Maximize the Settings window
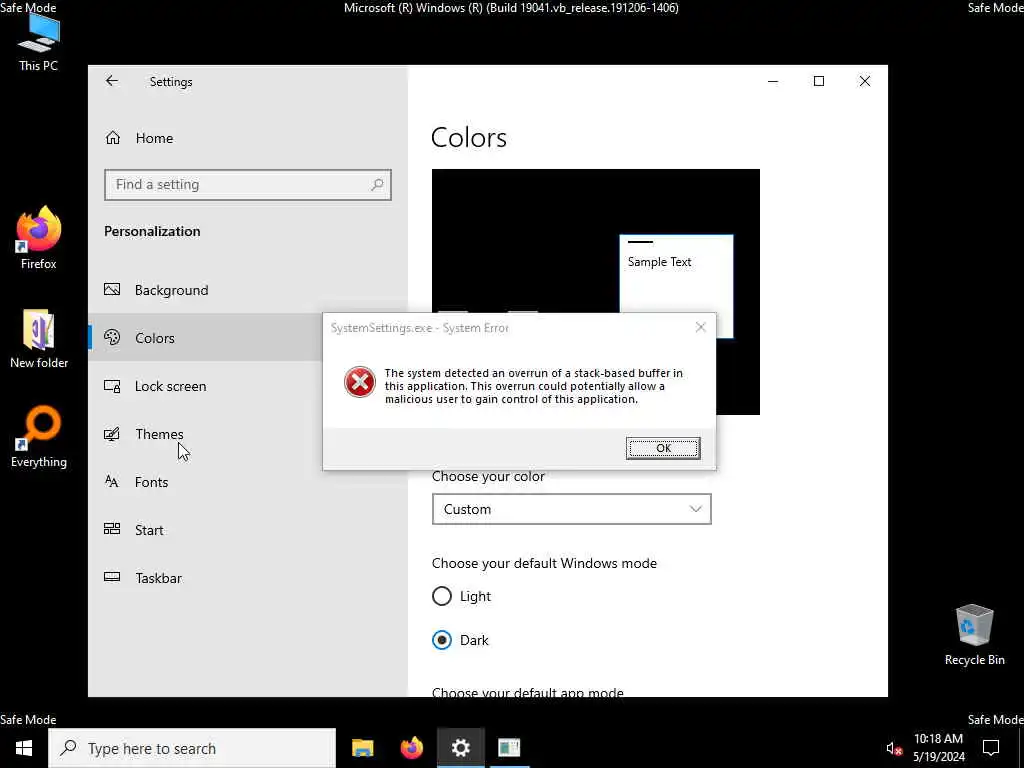The image size is (1024, 768). click(819, 81)
